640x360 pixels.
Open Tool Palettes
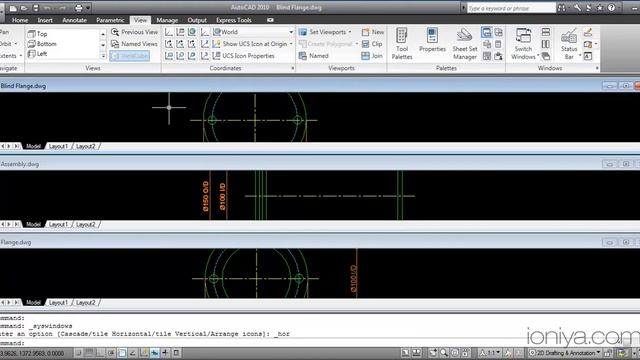pos(402,44)
